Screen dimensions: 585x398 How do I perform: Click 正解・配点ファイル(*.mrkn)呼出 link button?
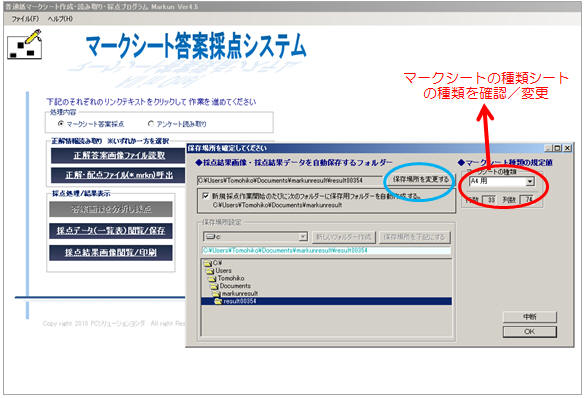pos(119,175)
